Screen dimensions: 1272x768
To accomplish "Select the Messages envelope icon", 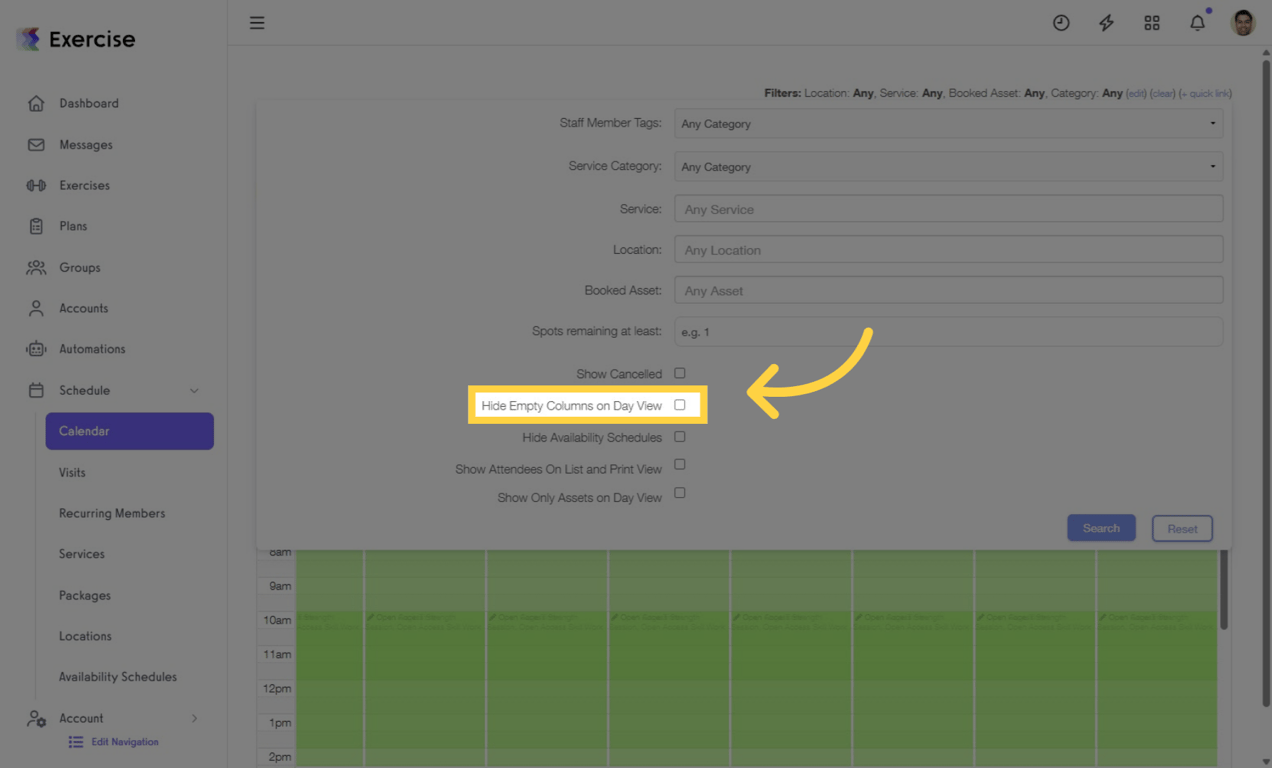I will point(35,144).
